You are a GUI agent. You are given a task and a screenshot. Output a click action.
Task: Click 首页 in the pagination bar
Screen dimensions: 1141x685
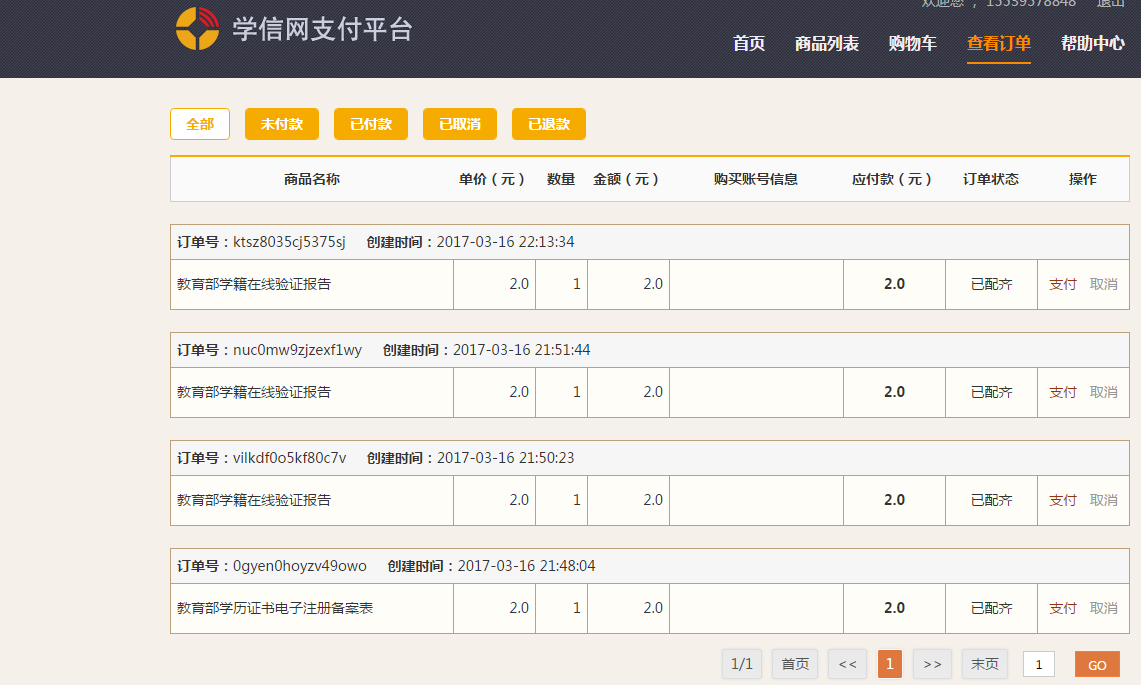point(794,663)
